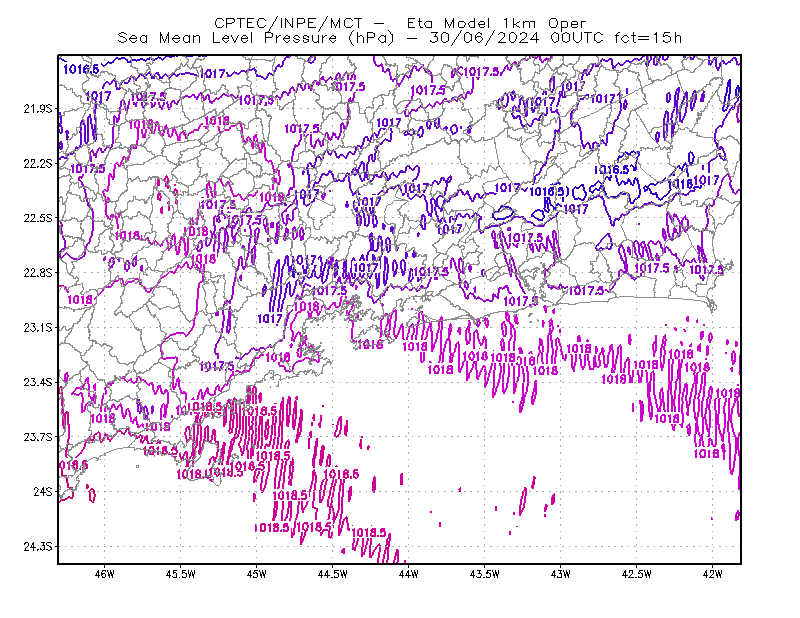This screenshot has width=800, height=618.
Task: Click the 21.9S latitude axis label
Action: [x=38, y=109]
